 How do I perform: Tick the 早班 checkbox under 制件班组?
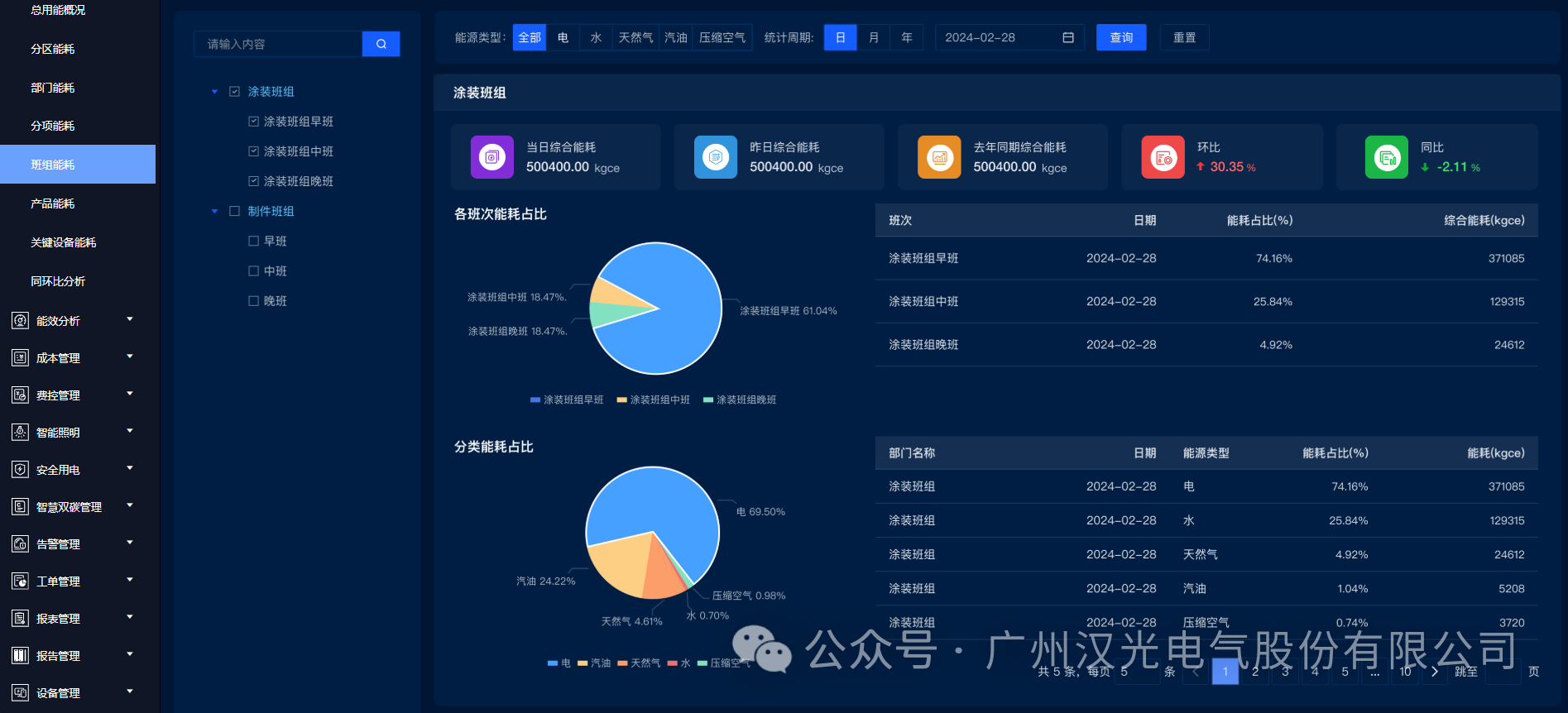coord(254,242)
